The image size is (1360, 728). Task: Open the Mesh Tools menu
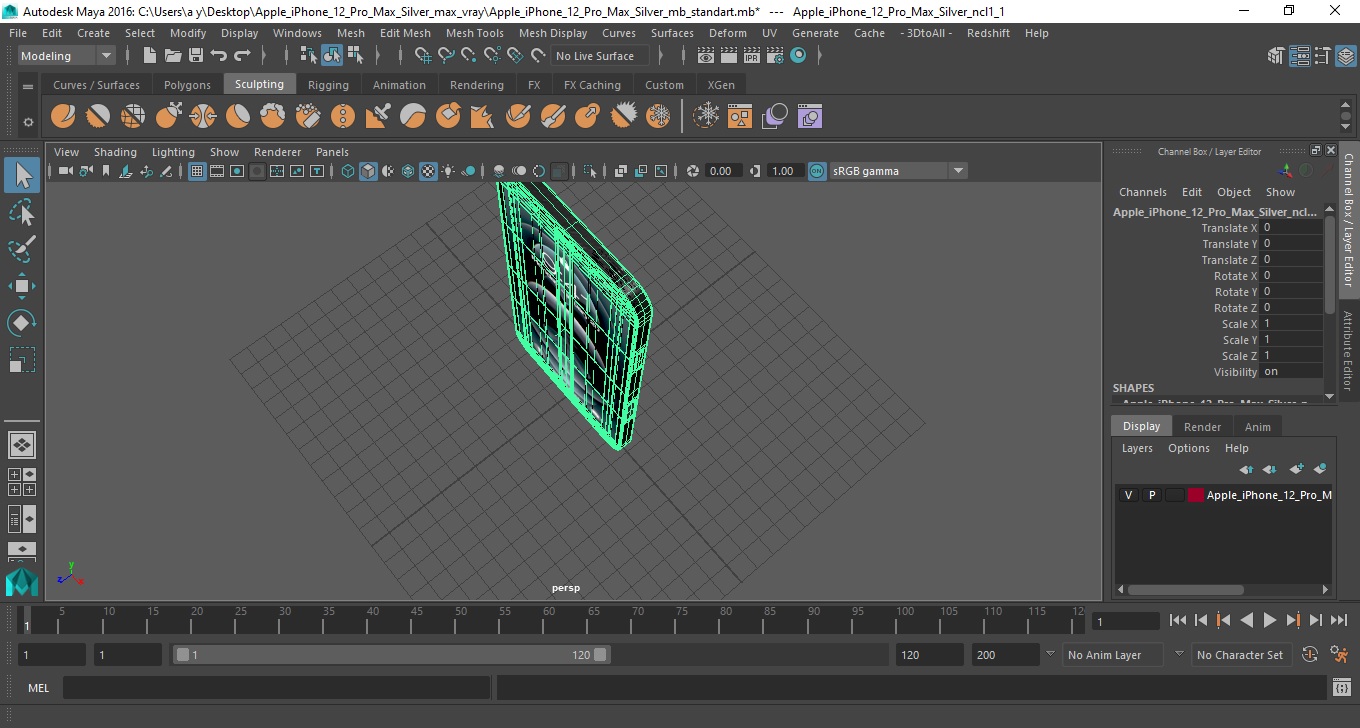(474, 33)
